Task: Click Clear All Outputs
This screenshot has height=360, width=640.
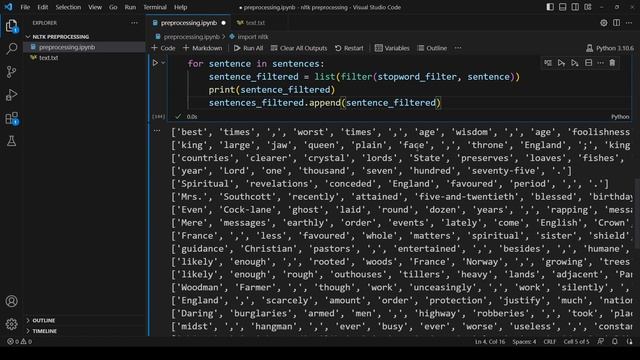Action: click(299, 48)
